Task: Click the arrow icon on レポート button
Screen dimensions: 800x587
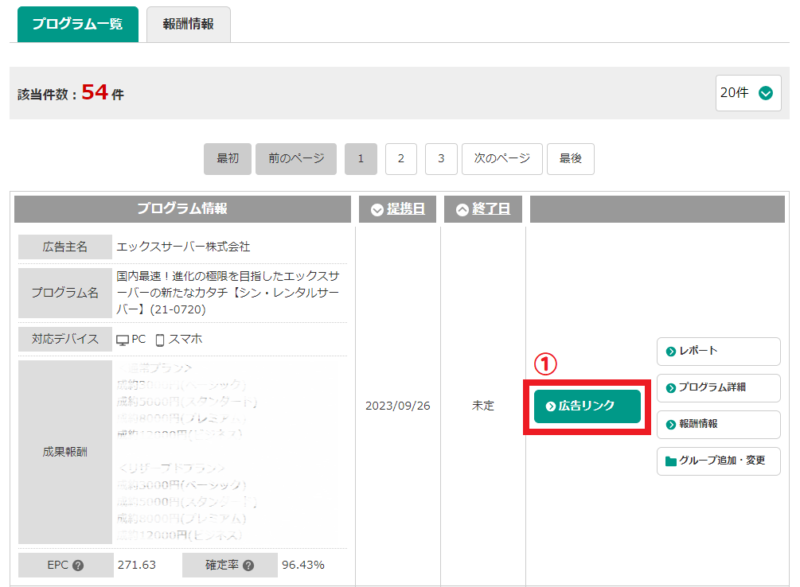Action: pyautogui.click(x=671, y=351)
